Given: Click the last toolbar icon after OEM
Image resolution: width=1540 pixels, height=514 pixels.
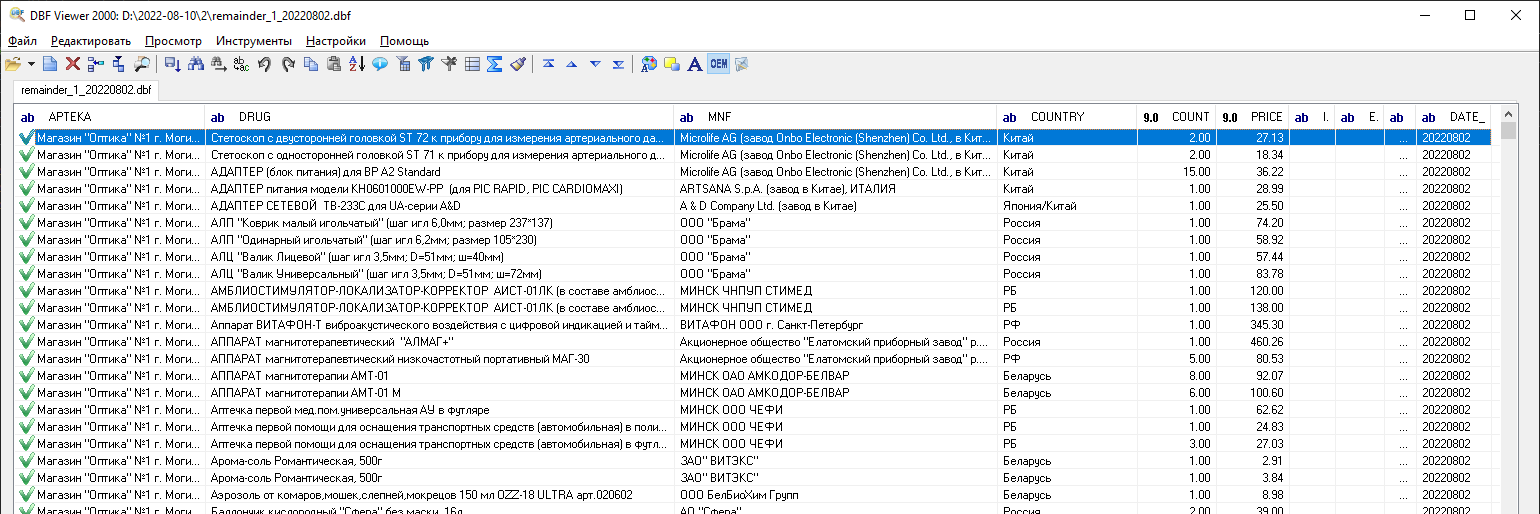Looking at the screenshot, I should (x=741, y=64).
